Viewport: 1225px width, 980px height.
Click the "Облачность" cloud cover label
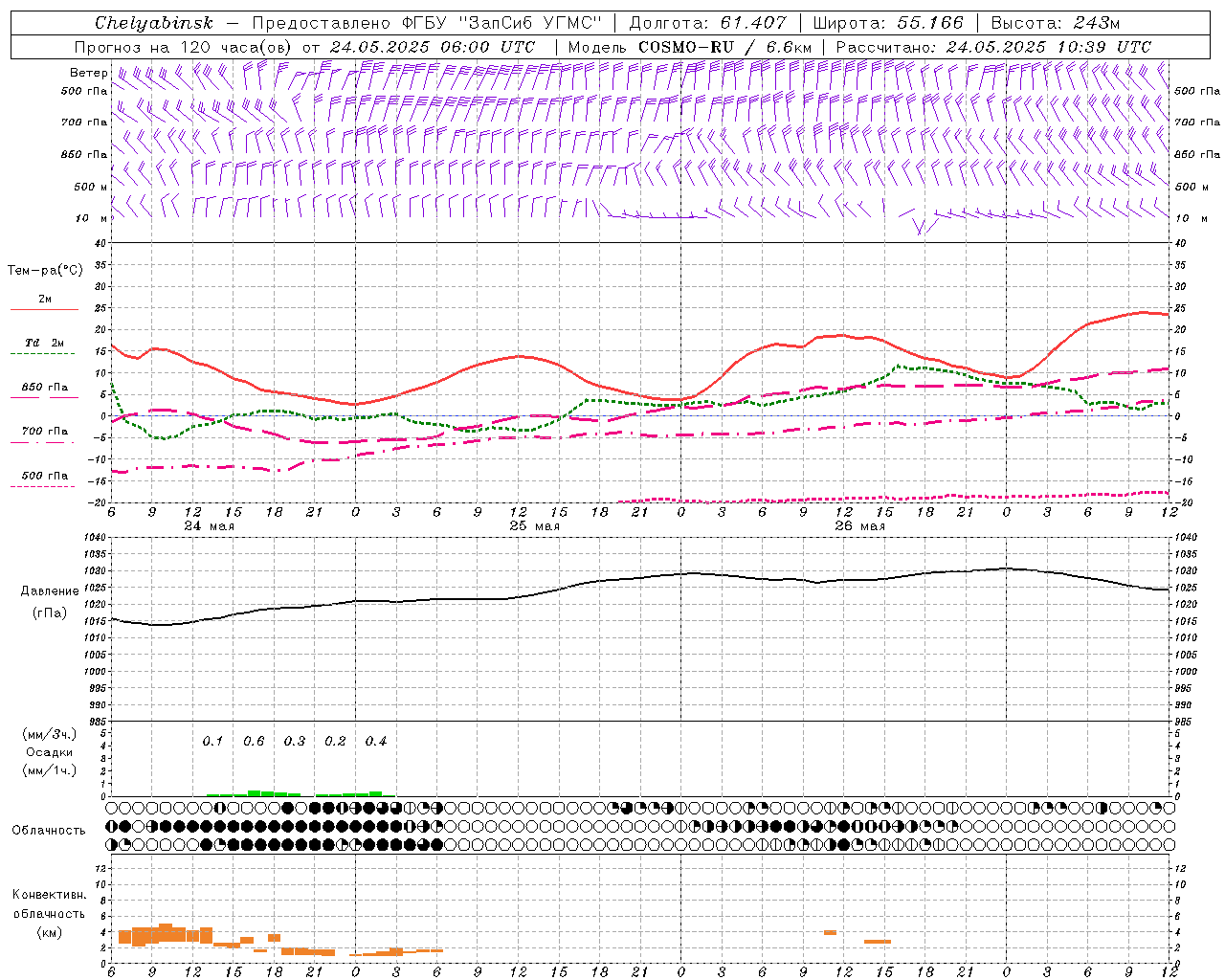(49, 831)
